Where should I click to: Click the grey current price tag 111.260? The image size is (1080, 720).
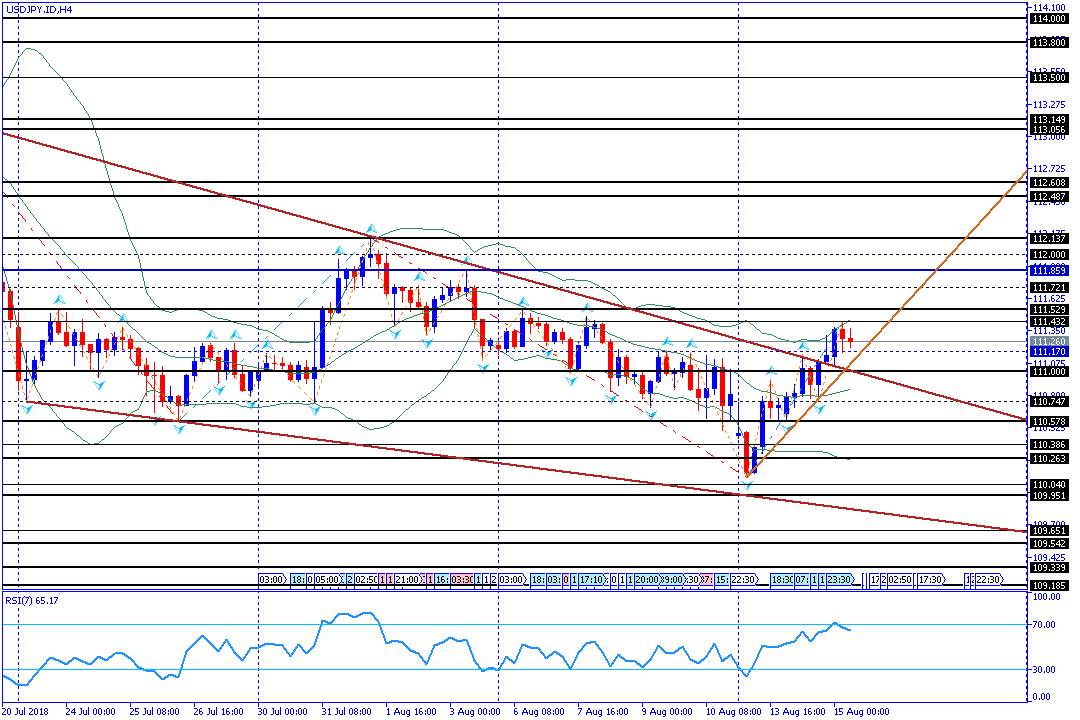[1047, 341]
